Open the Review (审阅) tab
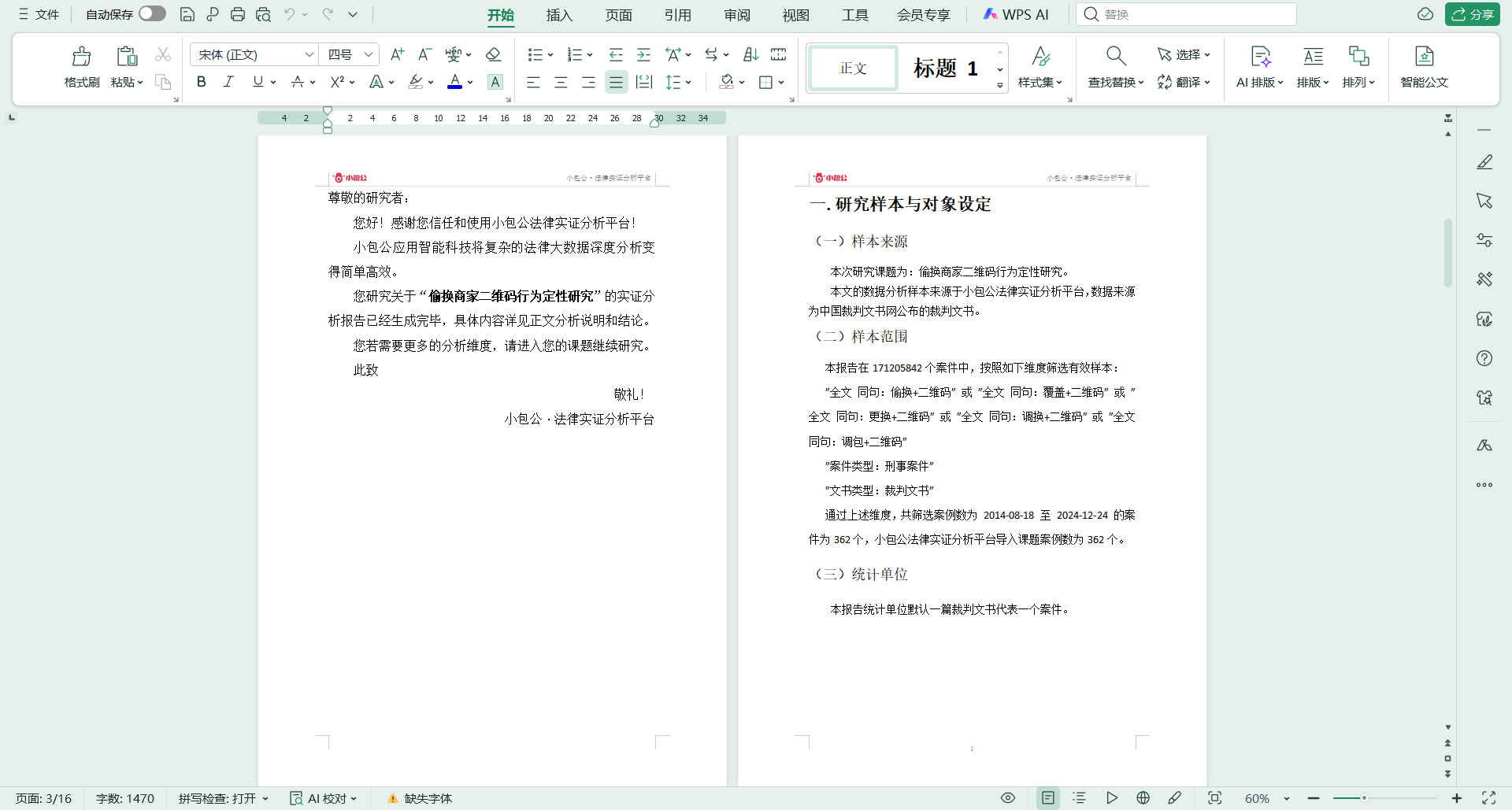 [x=737, y=15]
